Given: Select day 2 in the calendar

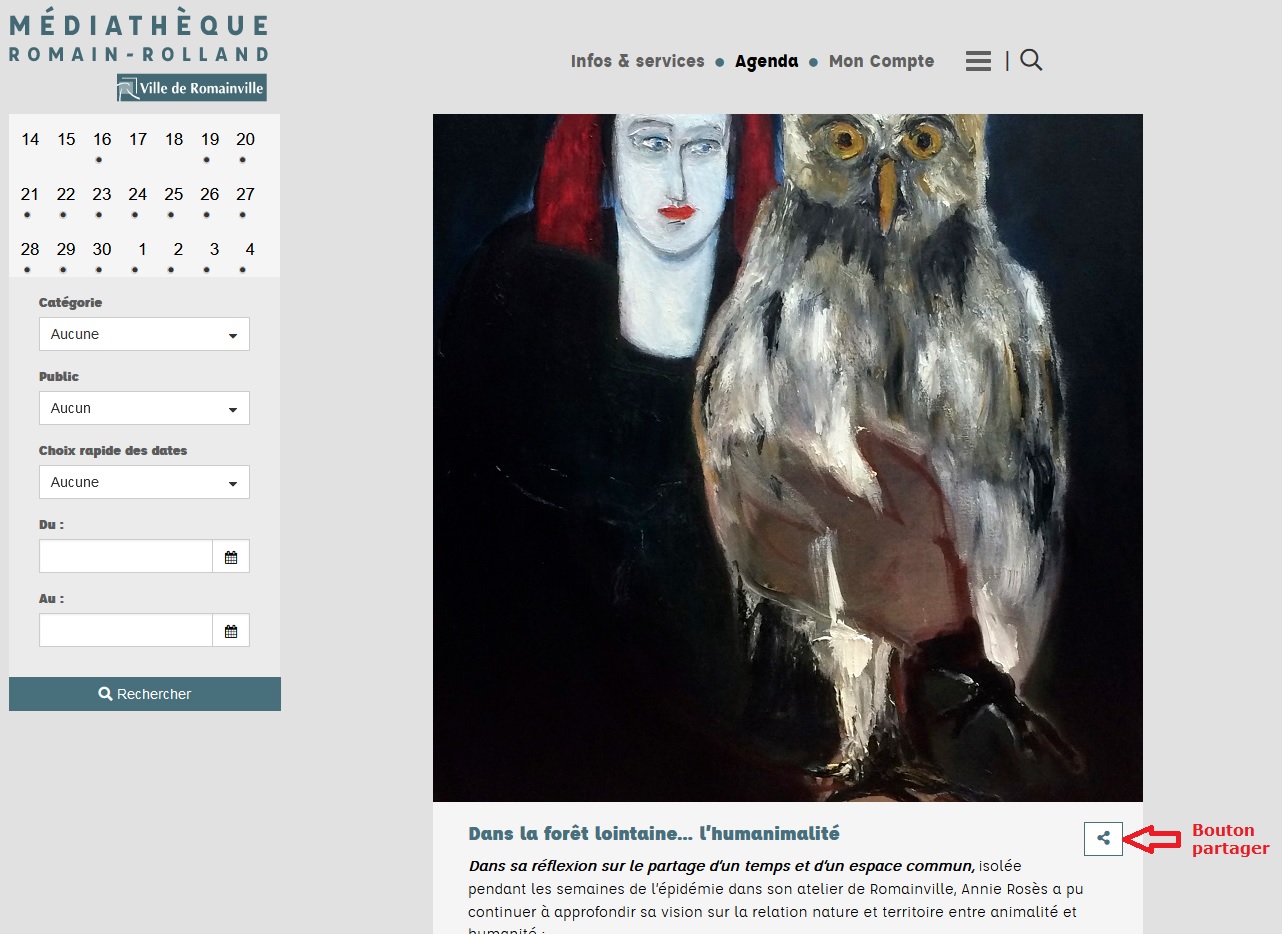Looking at the screenshot, I should coord(178,250).
